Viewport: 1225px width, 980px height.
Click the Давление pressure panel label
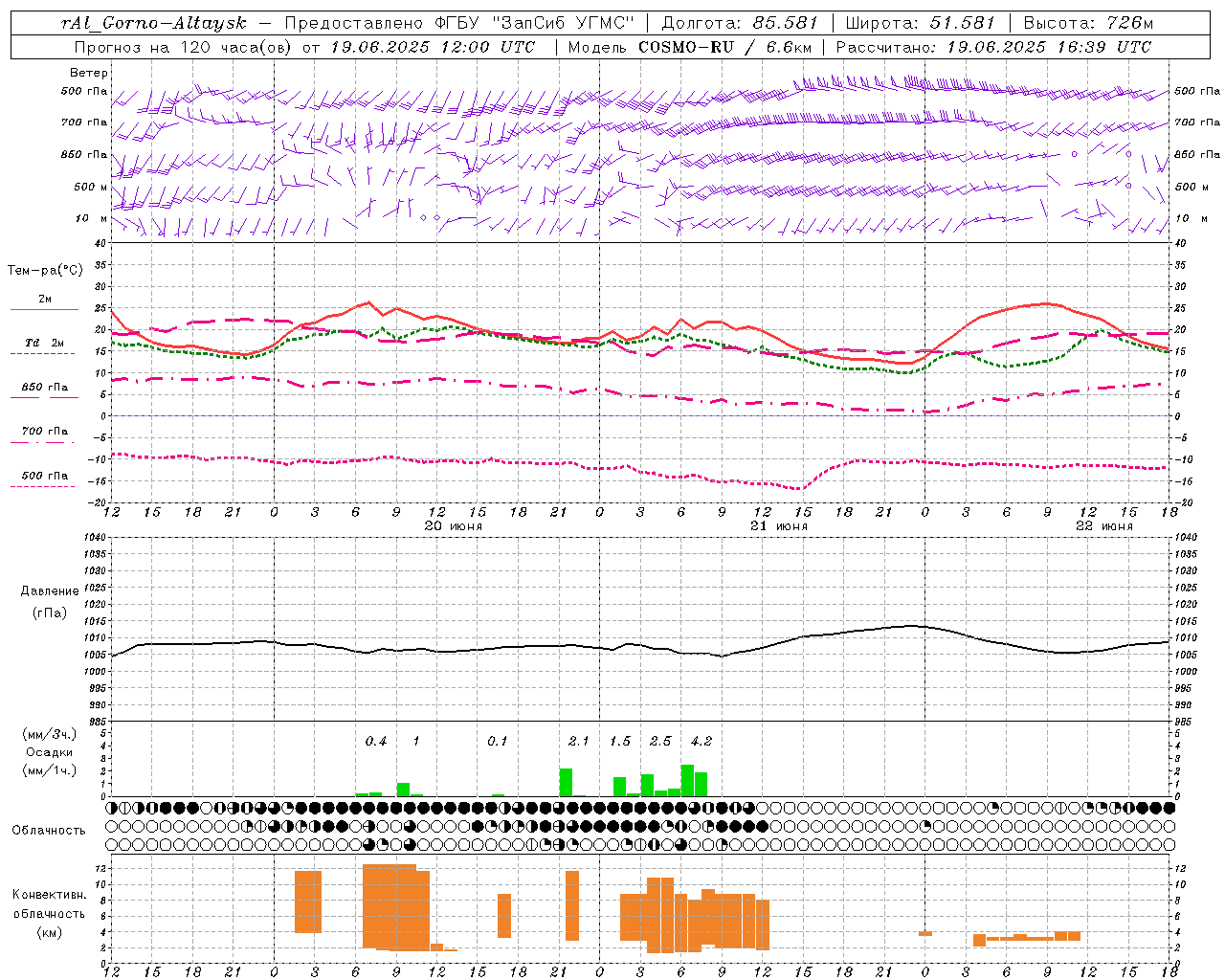click(x=50, y=591)
